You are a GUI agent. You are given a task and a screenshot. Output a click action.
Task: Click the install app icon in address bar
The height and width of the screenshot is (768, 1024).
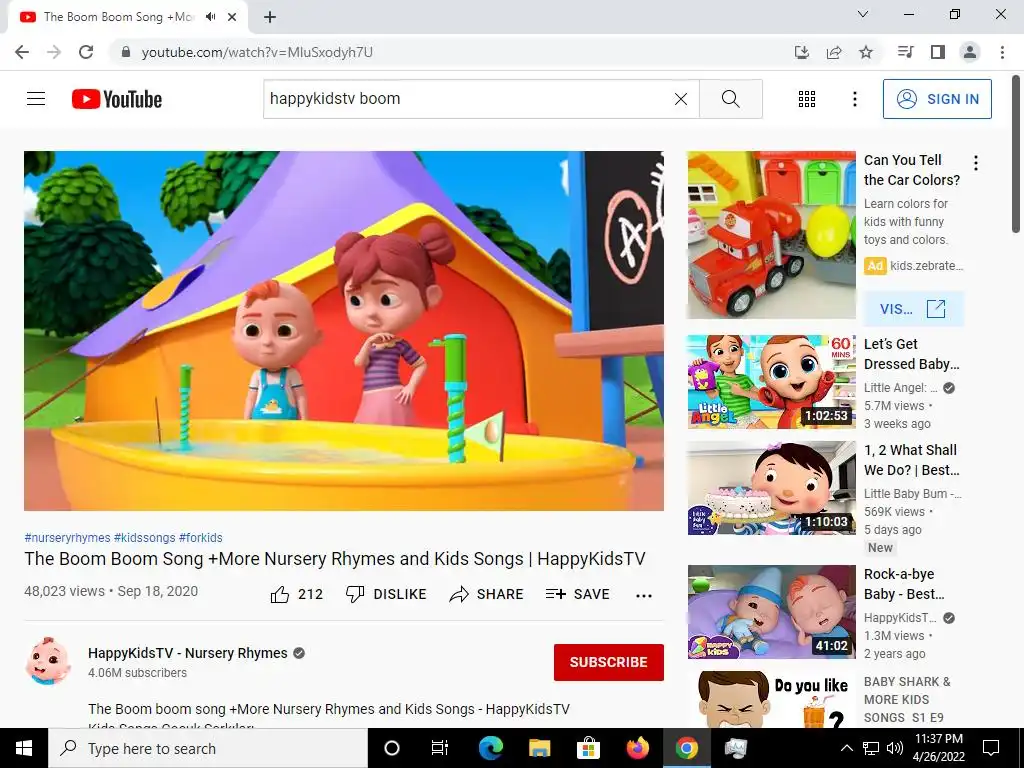point(802,52)
